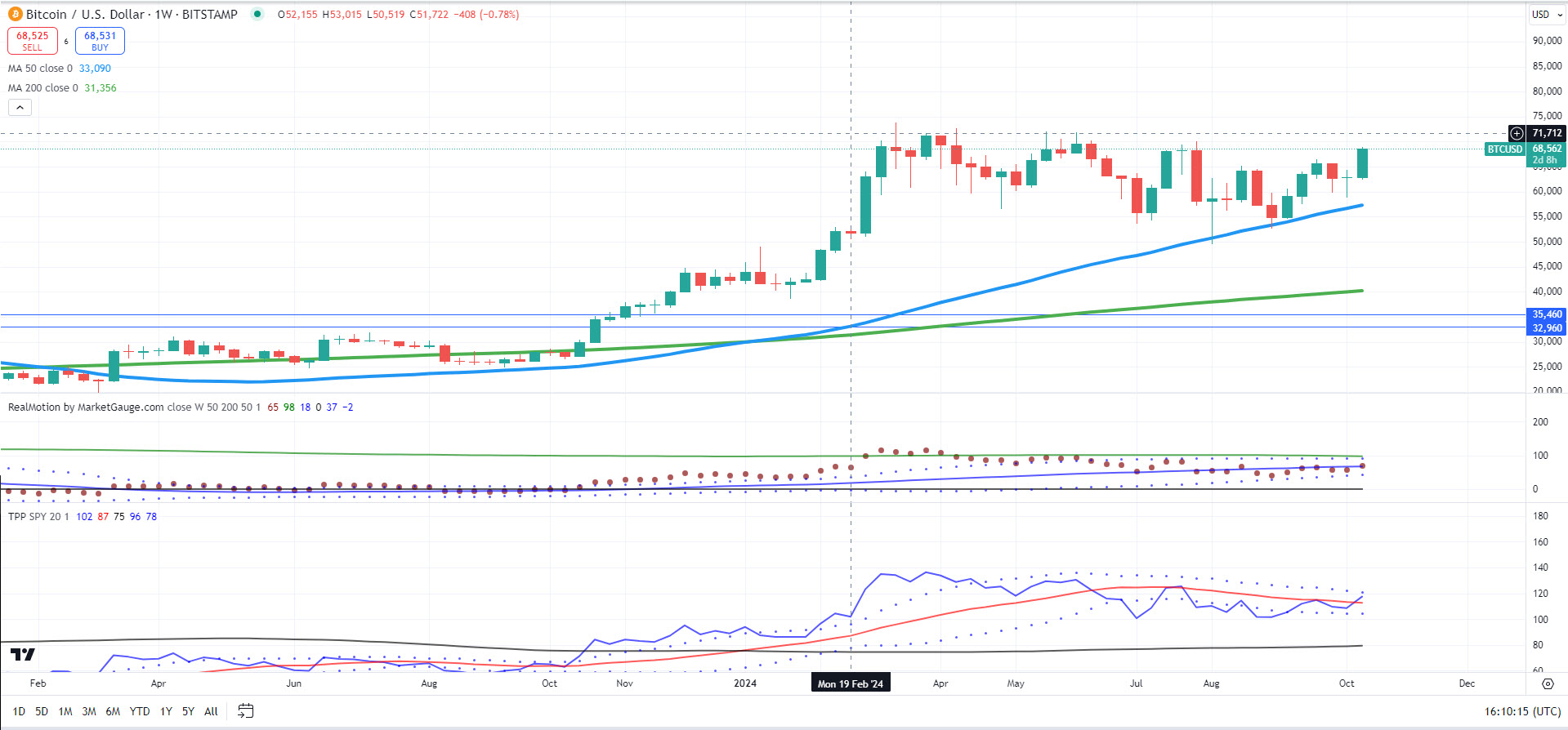Viewport: 1568px width, 730px height.
Task: Select the 1M time range
Action: (x=65, y=711)
